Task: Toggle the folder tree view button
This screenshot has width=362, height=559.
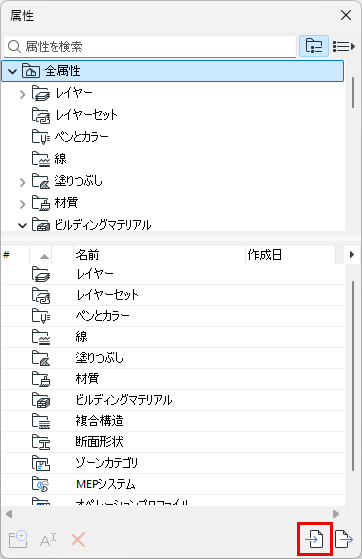Action: pos(314,46)
